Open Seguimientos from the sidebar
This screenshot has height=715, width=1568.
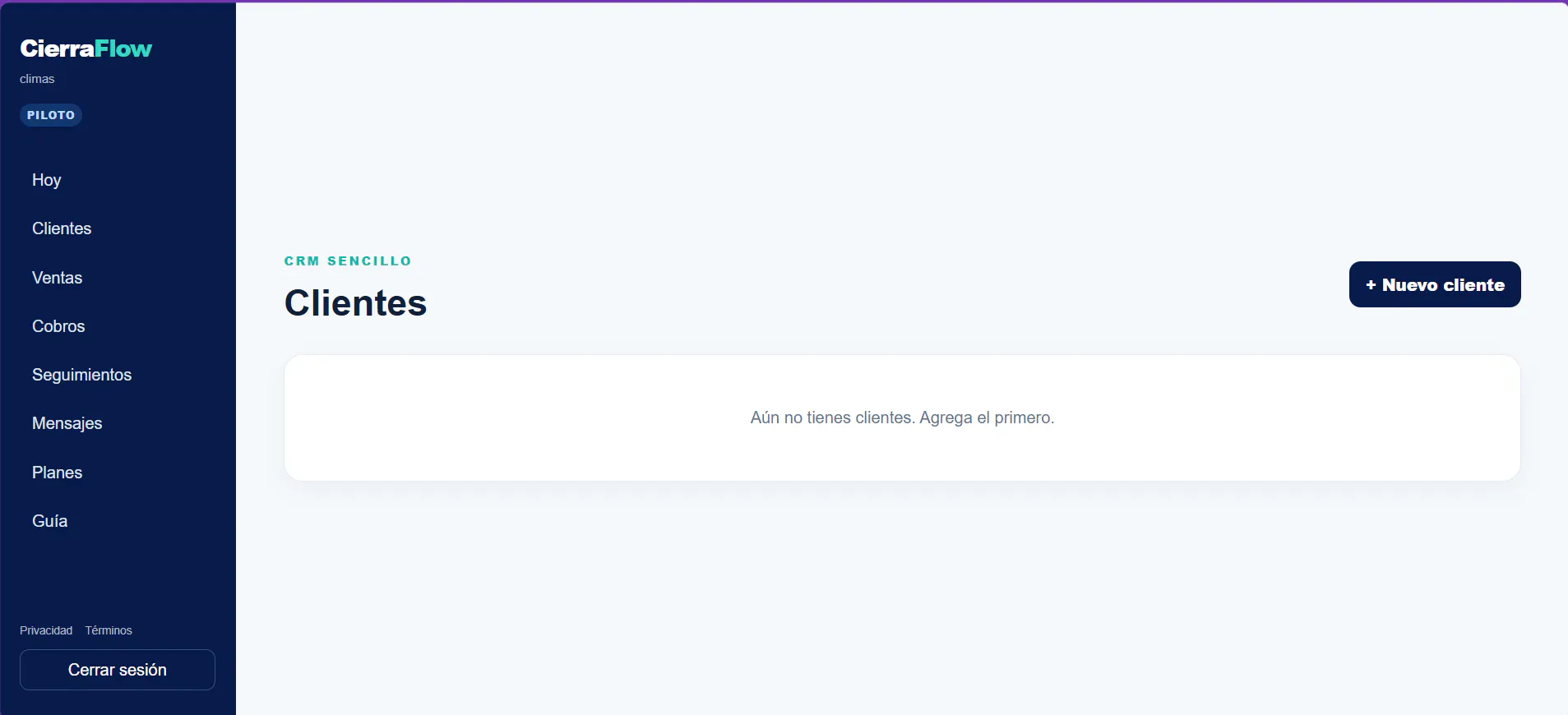click(82, 375)
